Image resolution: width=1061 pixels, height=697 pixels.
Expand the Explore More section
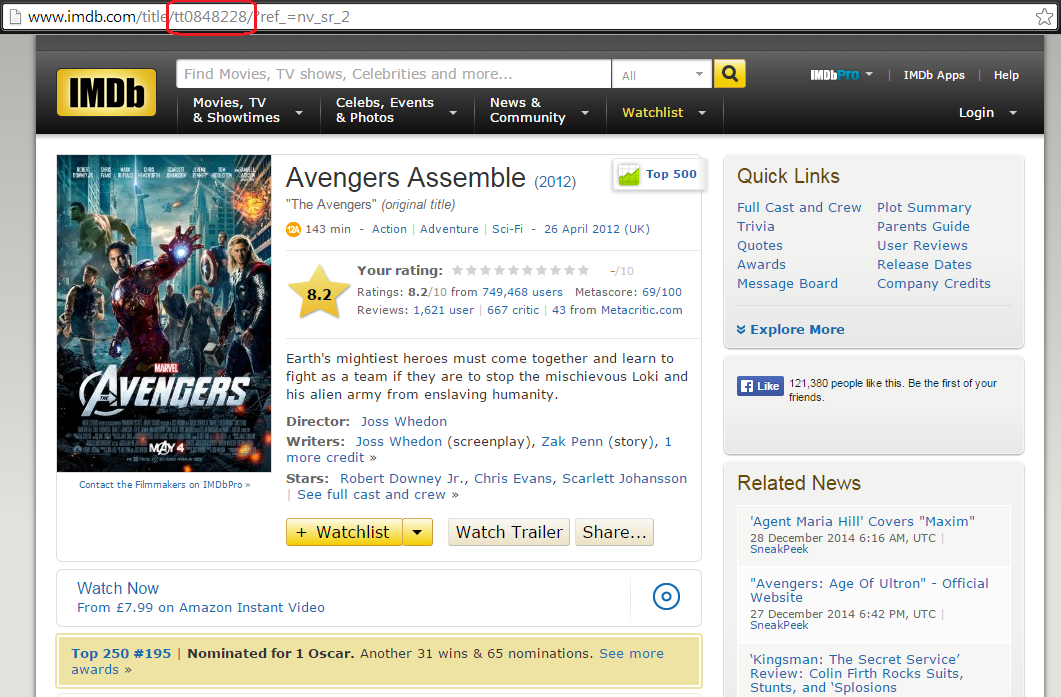click(x=790, y=330)
